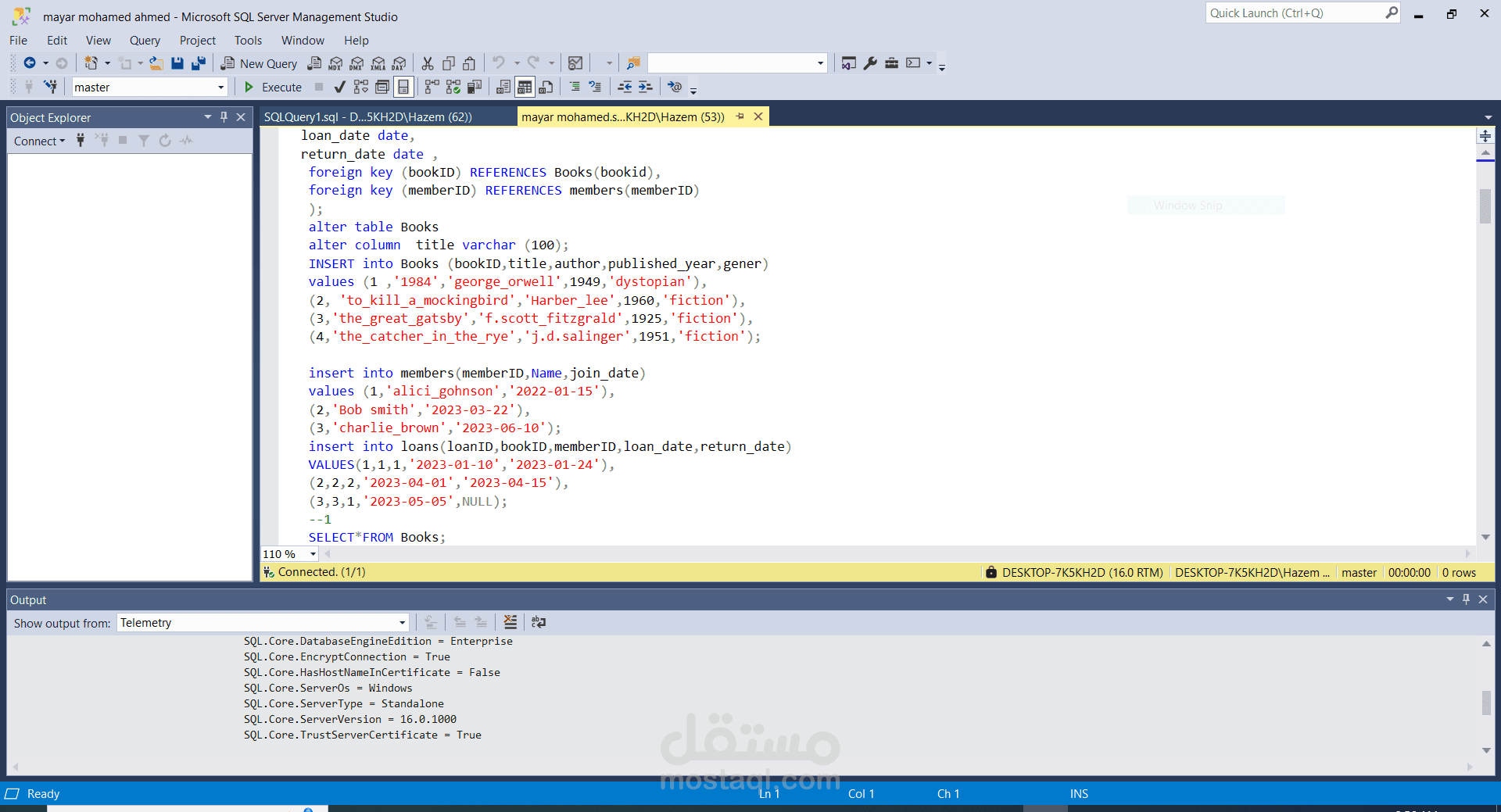Image resolution: width=1501 pixels, height=812 pixels.
Task: Open the Object Explorer window position dropdown
Action: point(208,117)
